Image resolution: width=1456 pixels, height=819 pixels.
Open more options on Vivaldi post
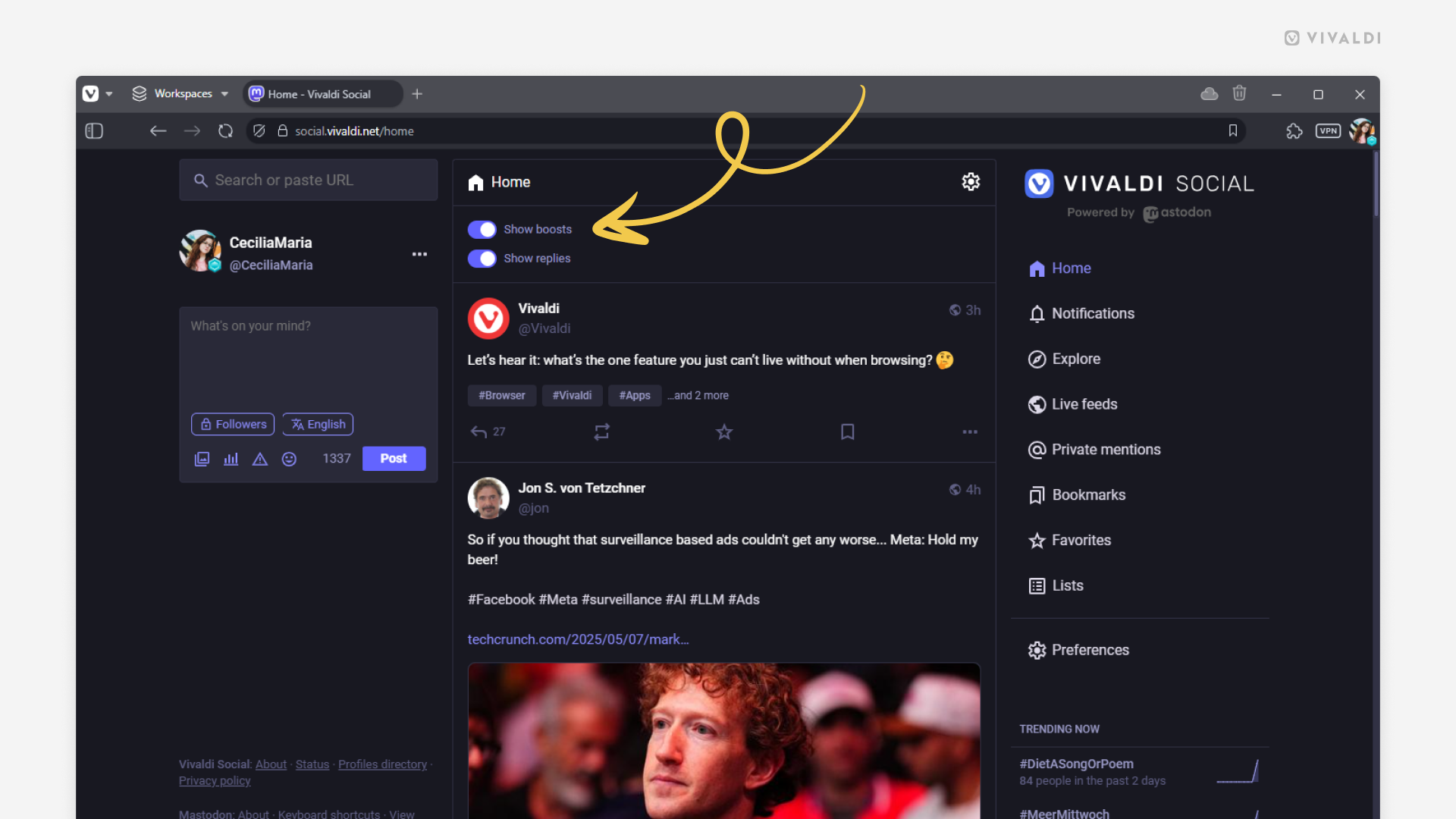970,432
